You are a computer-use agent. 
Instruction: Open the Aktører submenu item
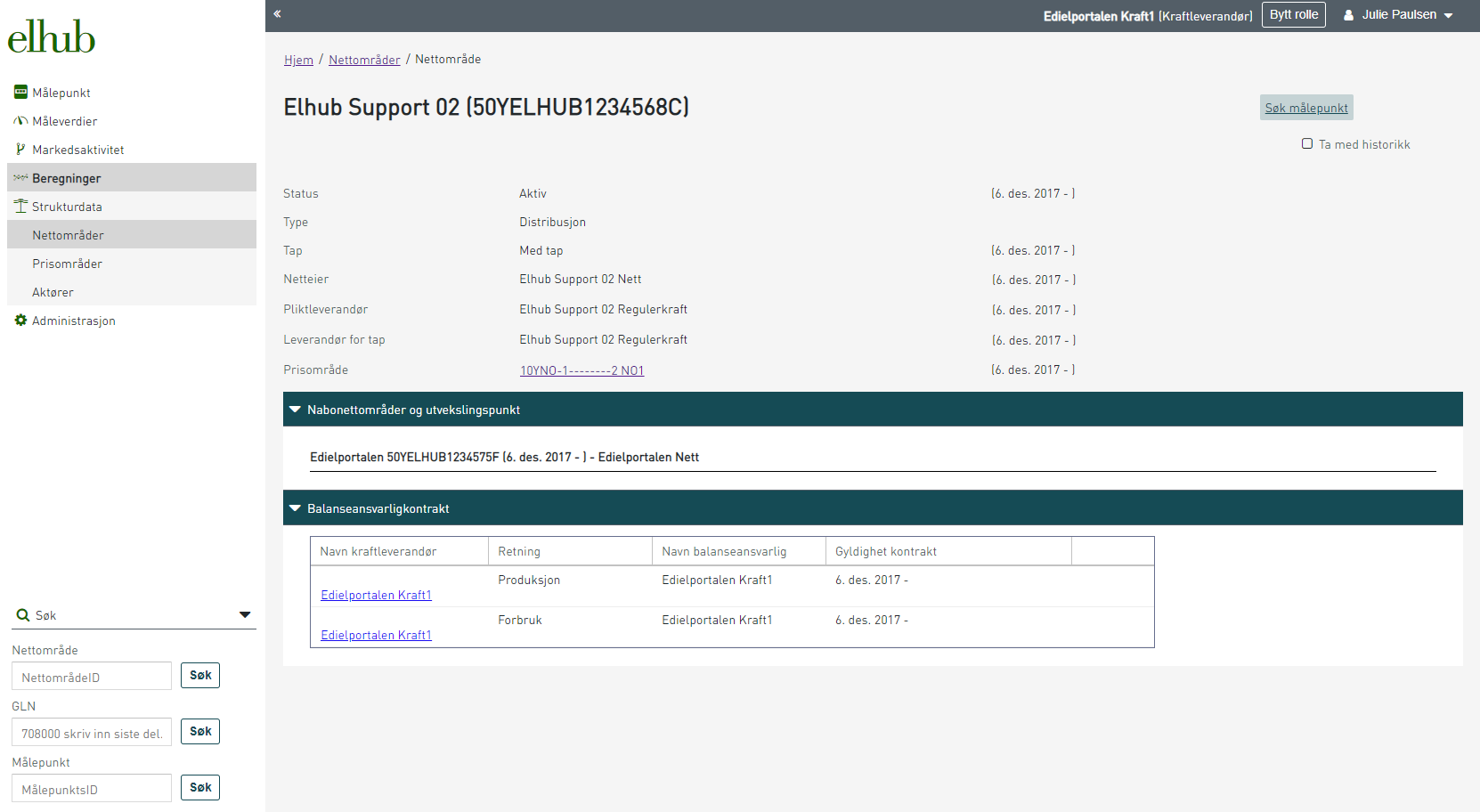pyautogui.click(x=132, y=291)
